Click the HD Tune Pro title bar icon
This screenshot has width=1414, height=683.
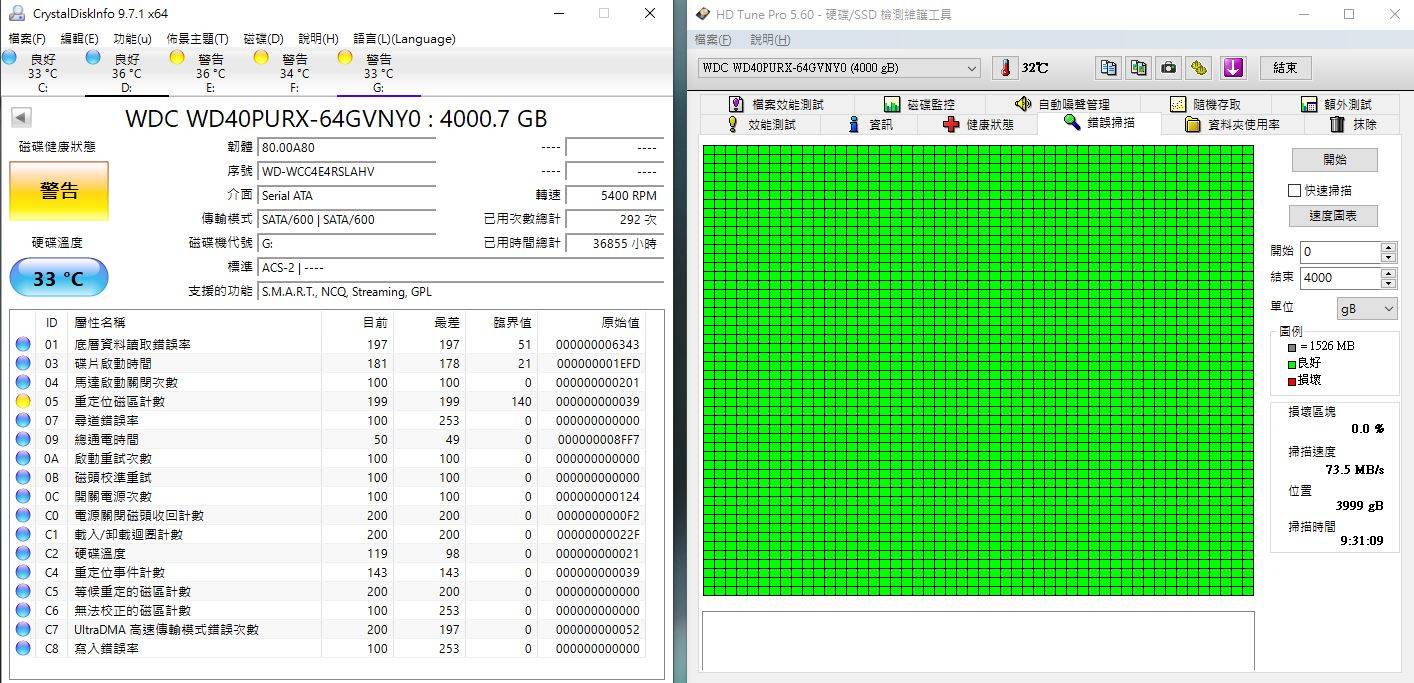(702, 15)
